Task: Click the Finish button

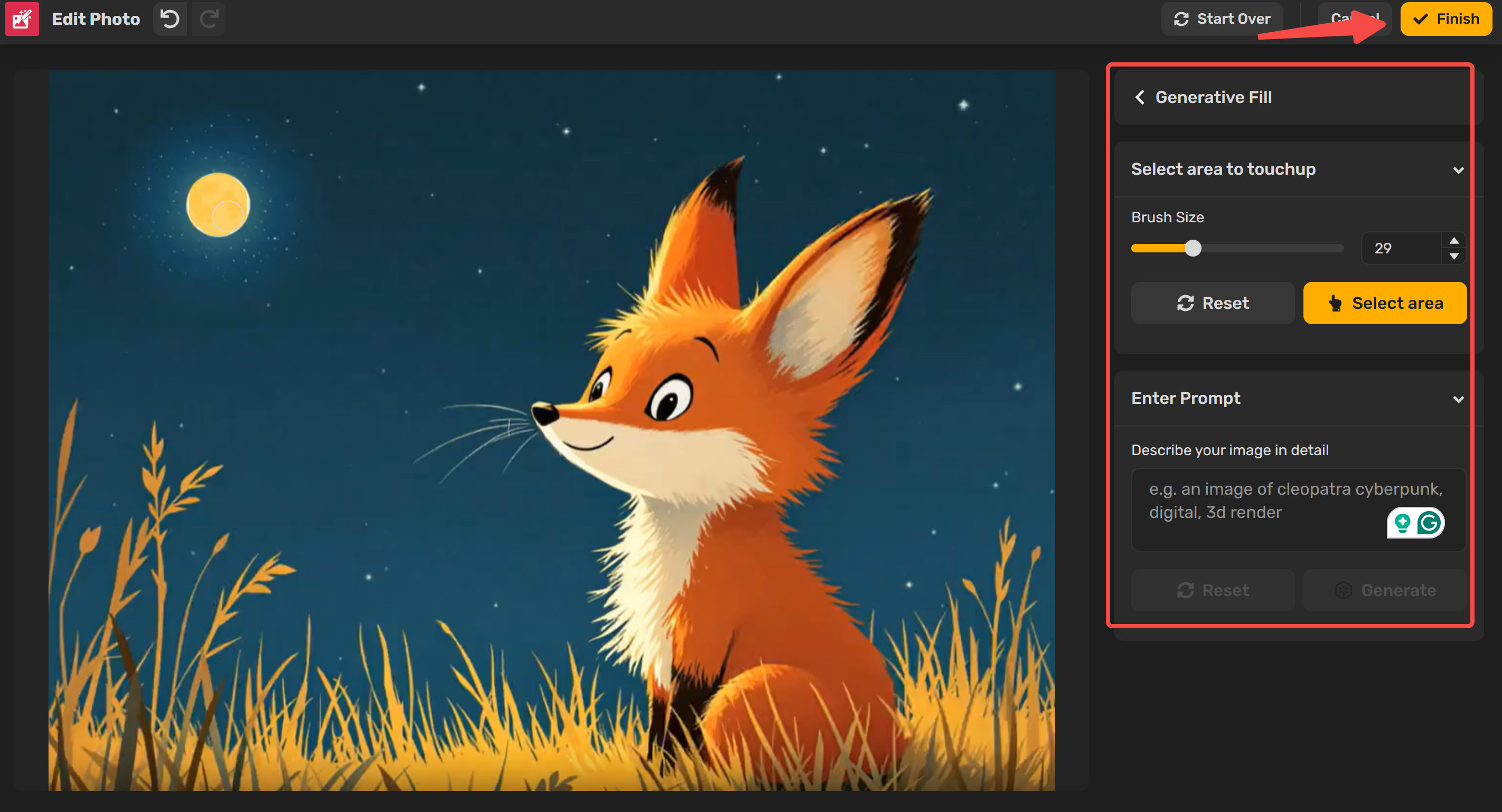Action: [x=1445, y=19]
